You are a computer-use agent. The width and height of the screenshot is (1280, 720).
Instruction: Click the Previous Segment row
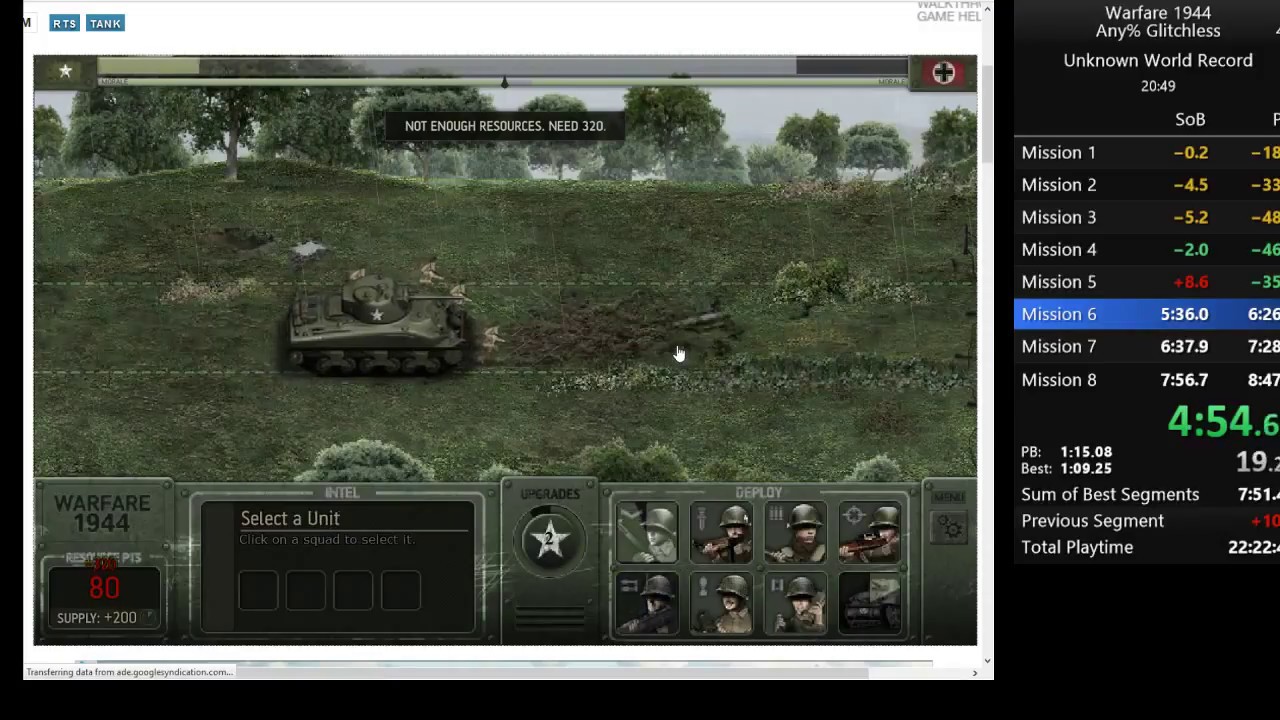(x=1147, y=521)
